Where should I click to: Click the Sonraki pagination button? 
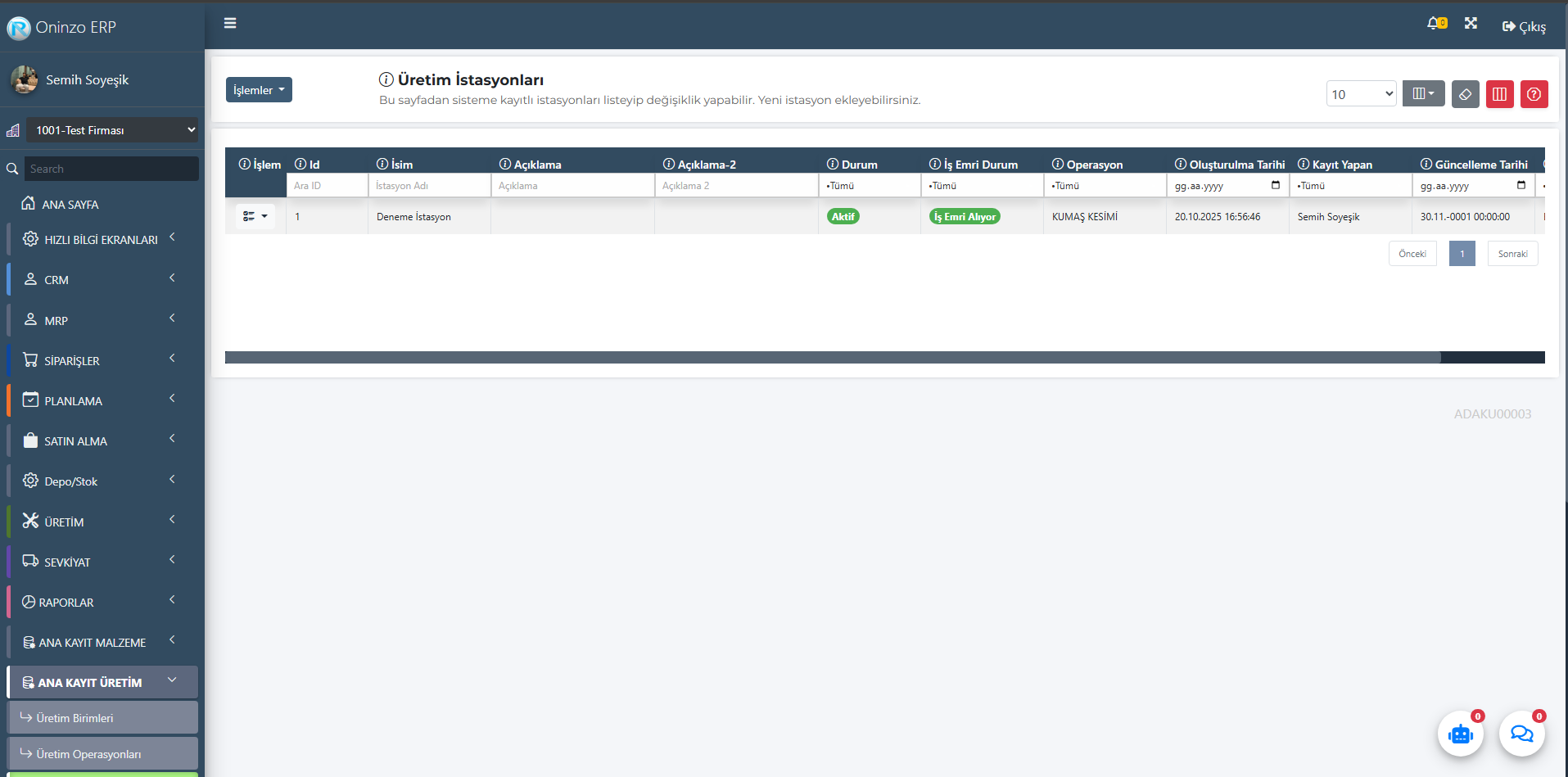click(x=1512, y=254)
